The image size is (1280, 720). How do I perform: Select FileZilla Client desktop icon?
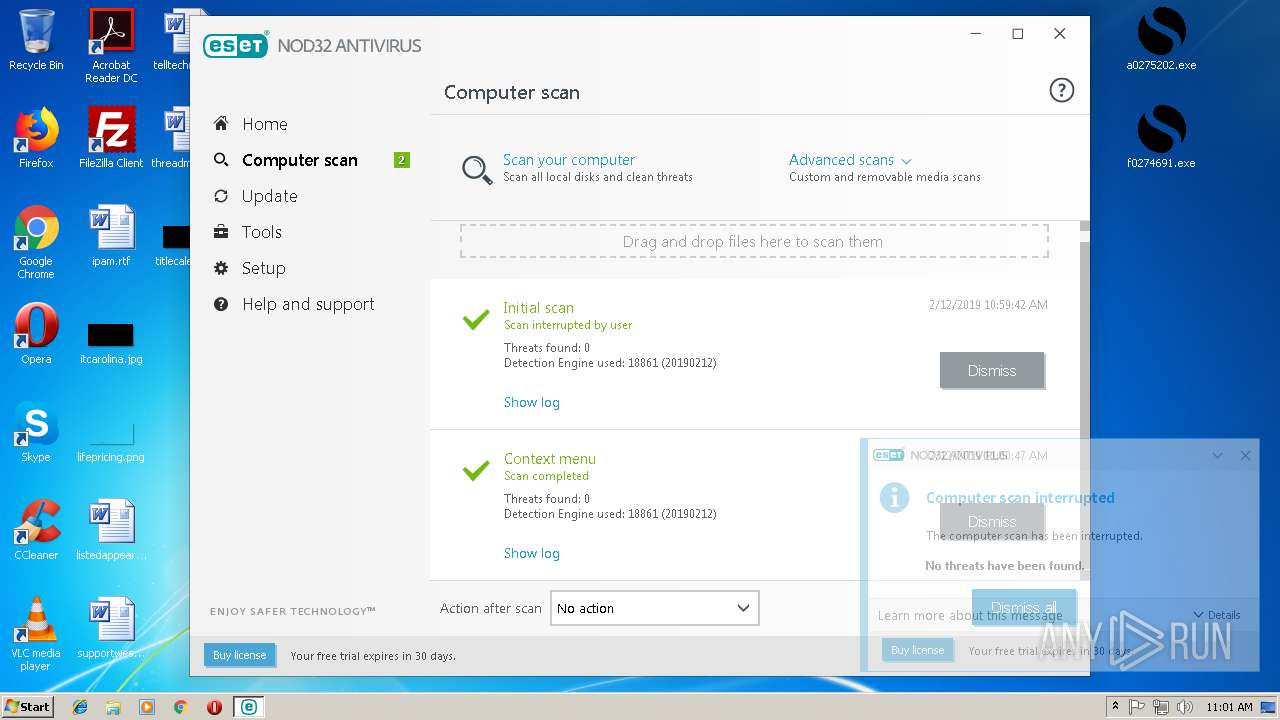(x=111, y=138)
